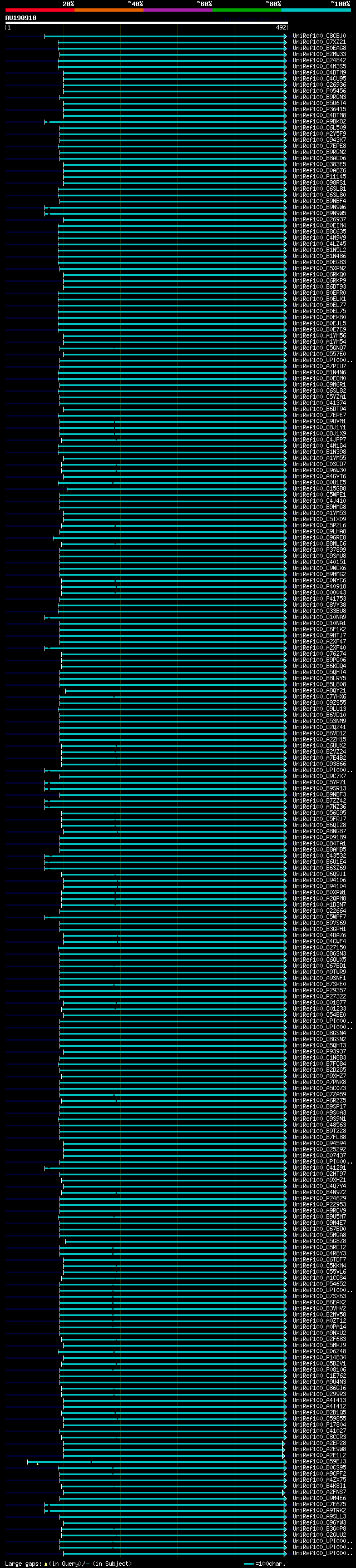Select hit label UniRef100_Q10NA9
This screenshot has width=356, height=1568.
(x=319, y=617)
